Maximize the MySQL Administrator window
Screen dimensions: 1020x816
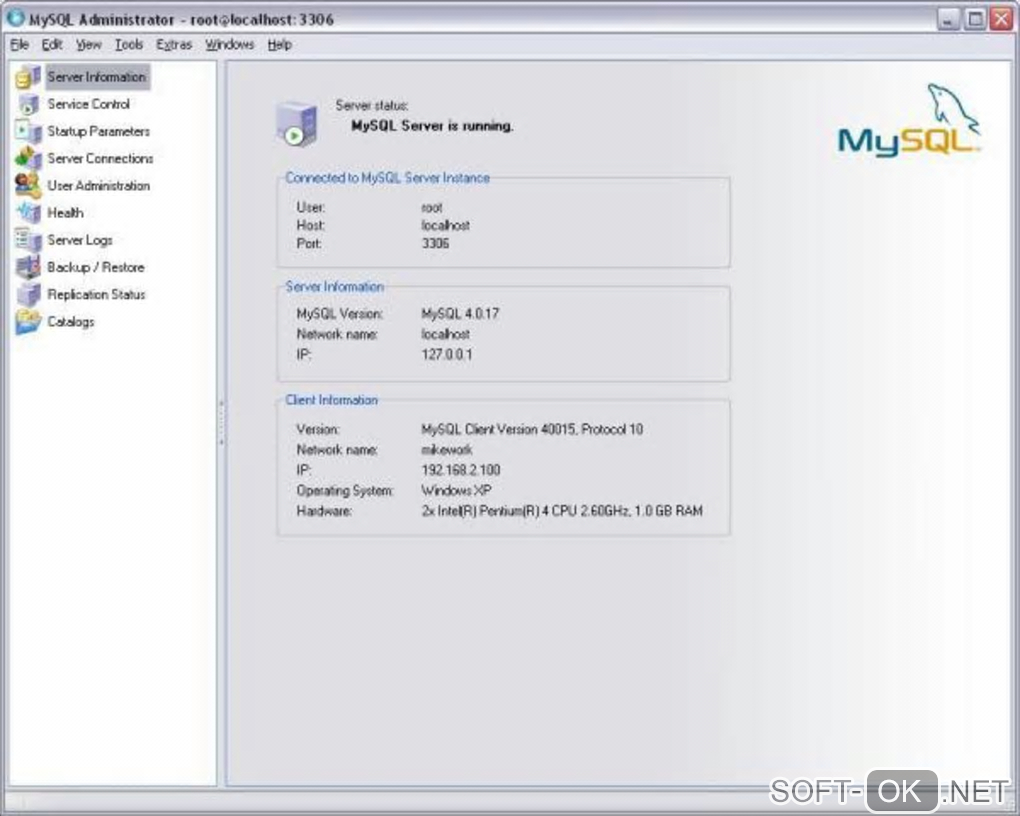pos(975,19)
